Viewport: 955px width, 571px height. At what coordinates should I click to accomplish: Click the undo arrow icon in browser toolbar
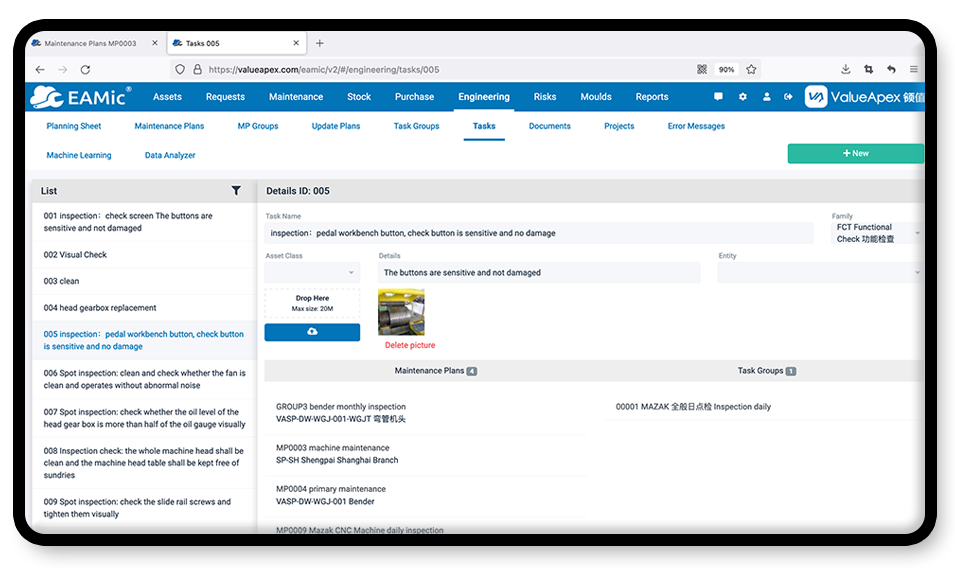(891, 69)
